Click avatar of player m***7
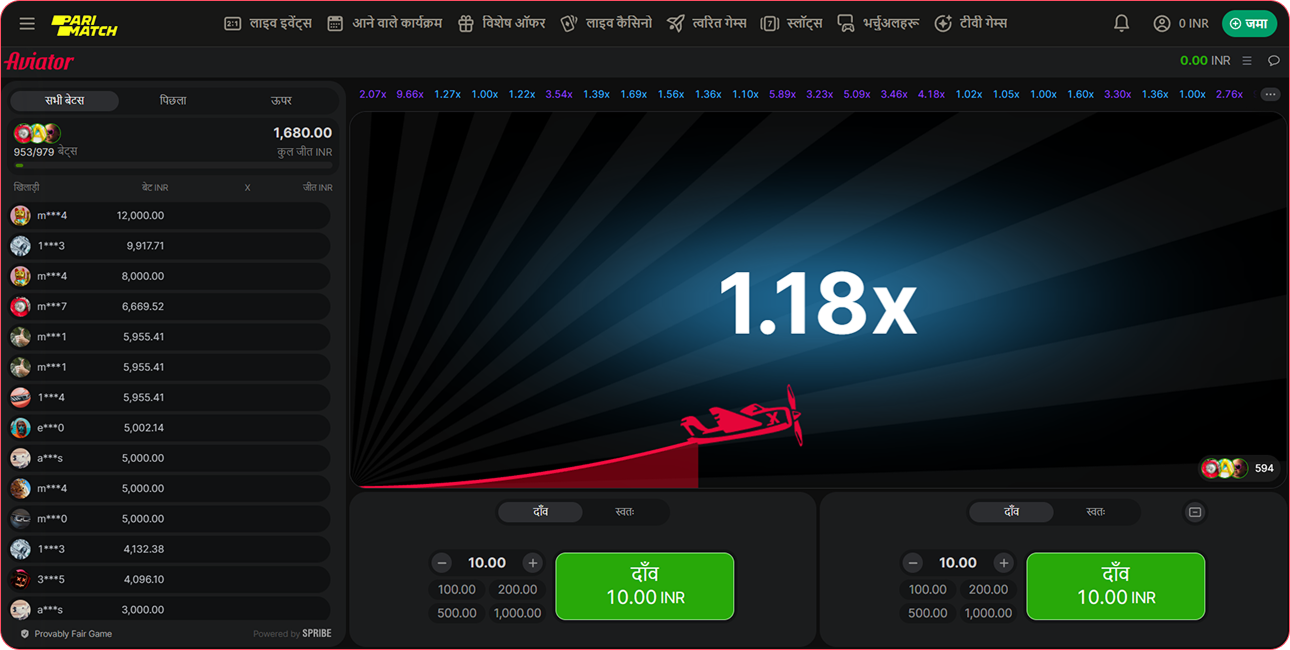The width and height of the screenshot is (1290, 650). pos(20,306)
